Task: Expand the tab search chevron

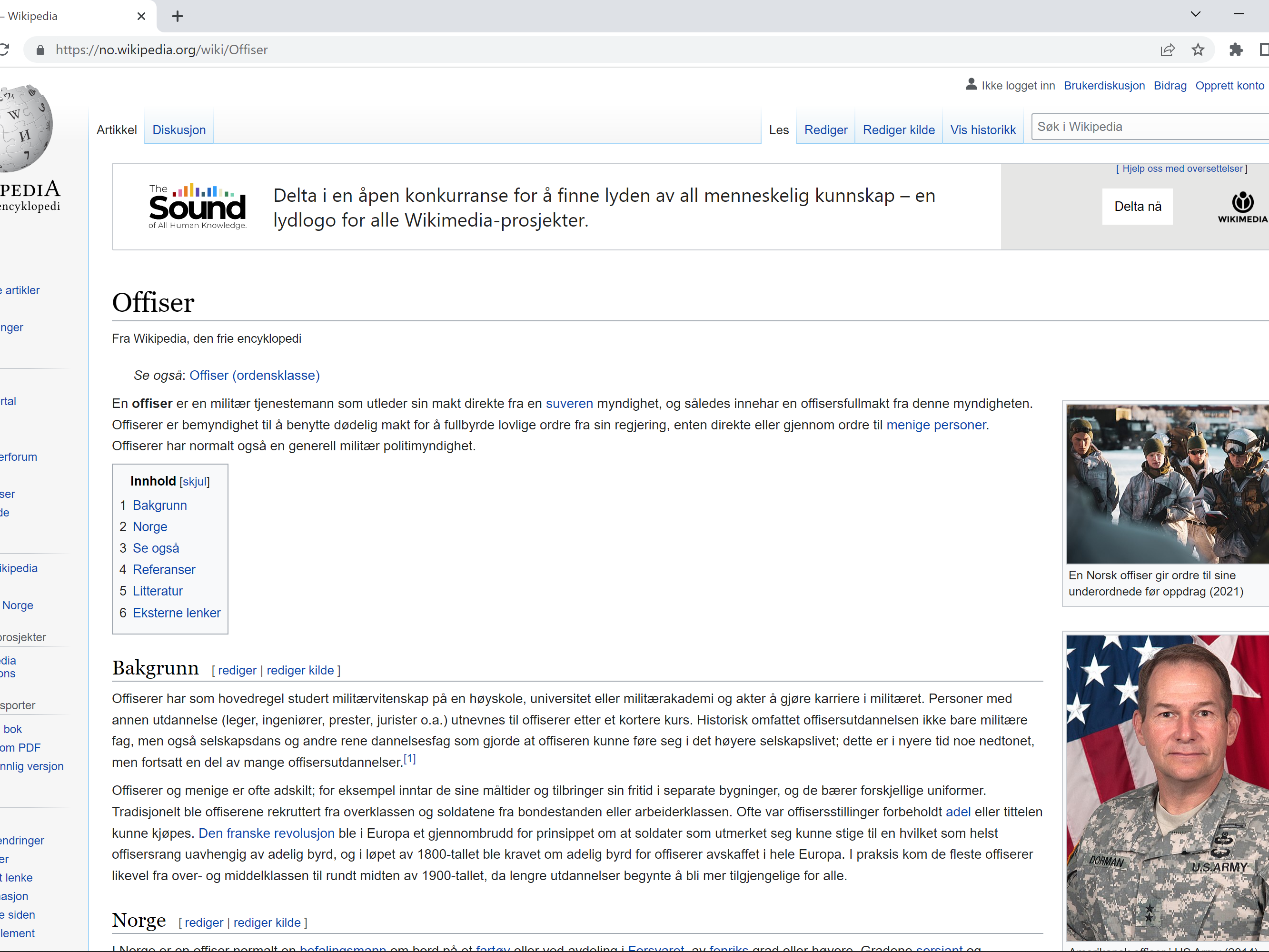Action: [x=1196, y=14]
